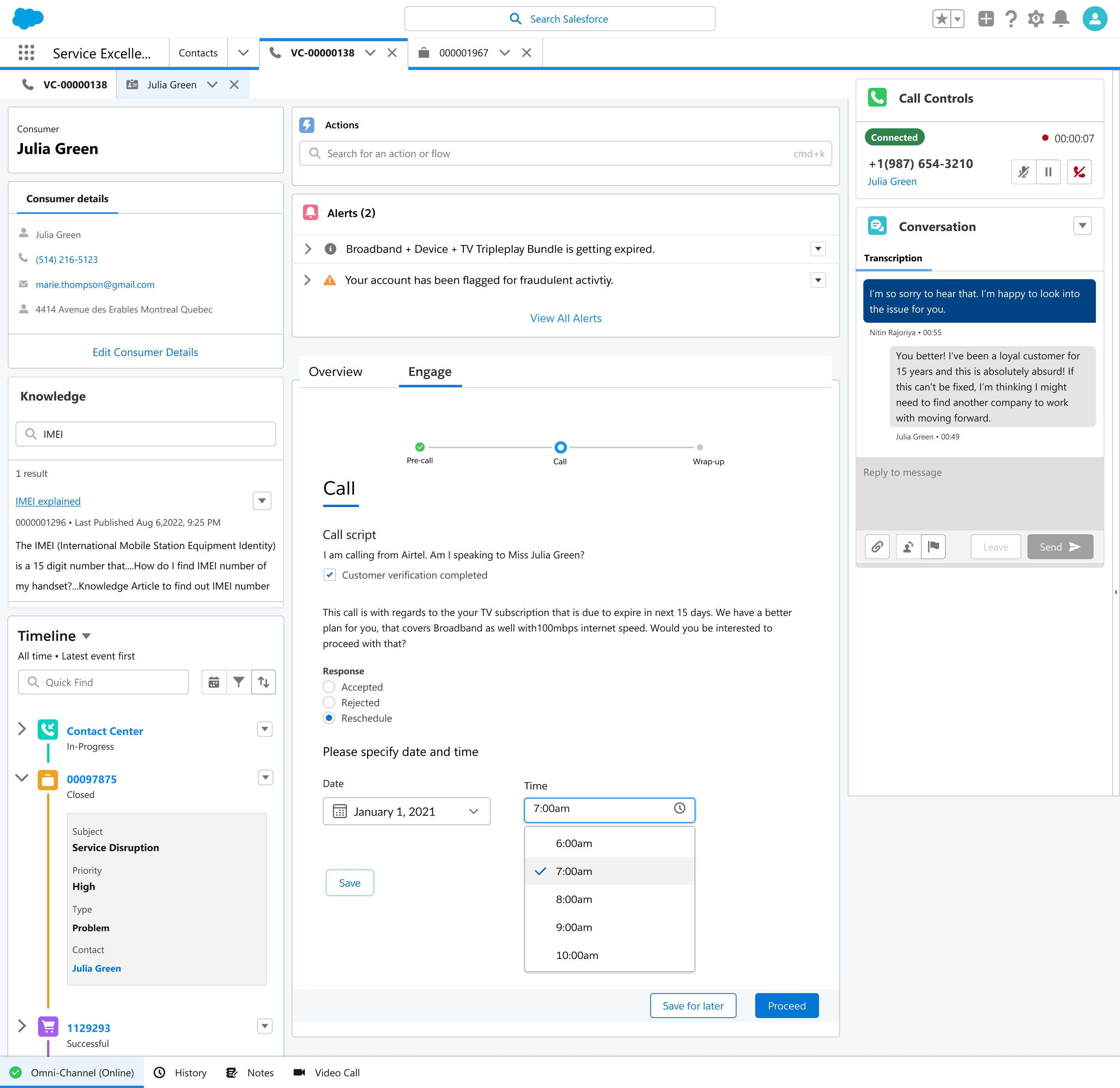
Task: Expand the fraudulent activity alert row
Action: 308,280
